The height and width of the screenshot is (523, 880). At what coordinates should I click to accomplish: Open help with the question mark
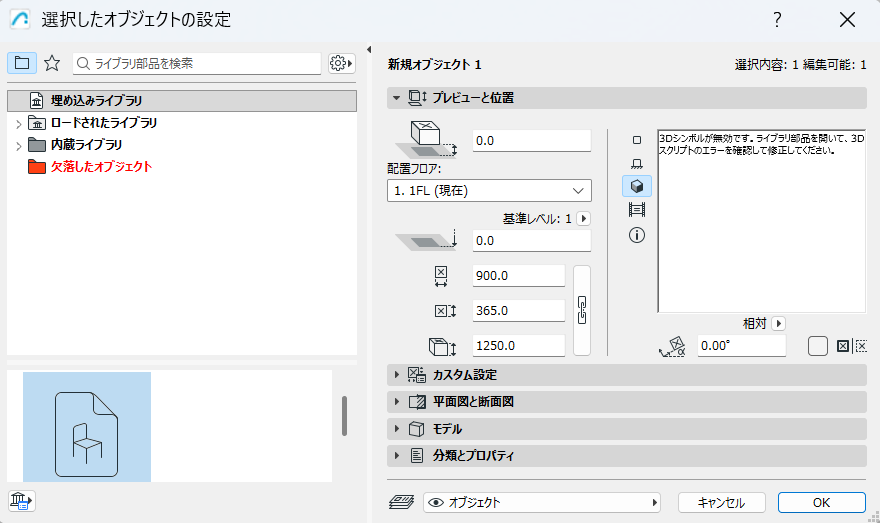[777, 20]
